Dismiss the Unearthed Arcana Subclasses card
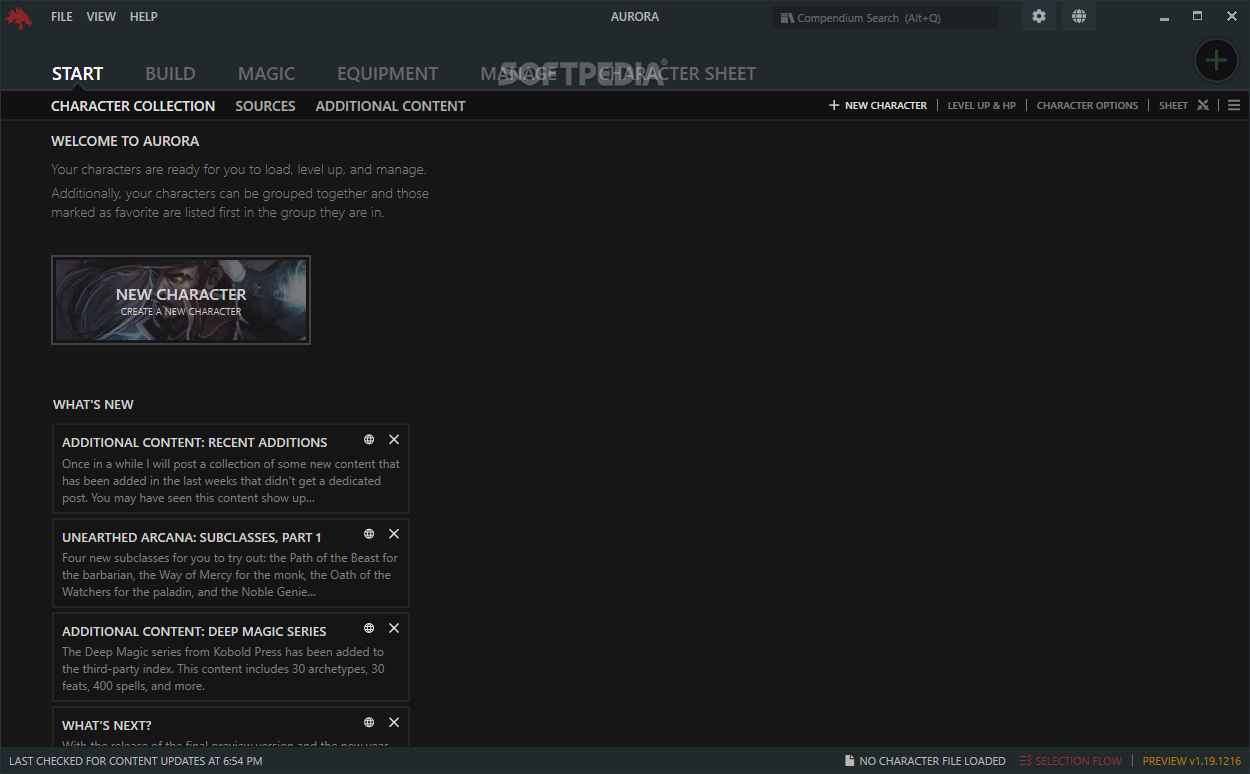Screen dimensions: 1250x774 click(x=394, y=534)
